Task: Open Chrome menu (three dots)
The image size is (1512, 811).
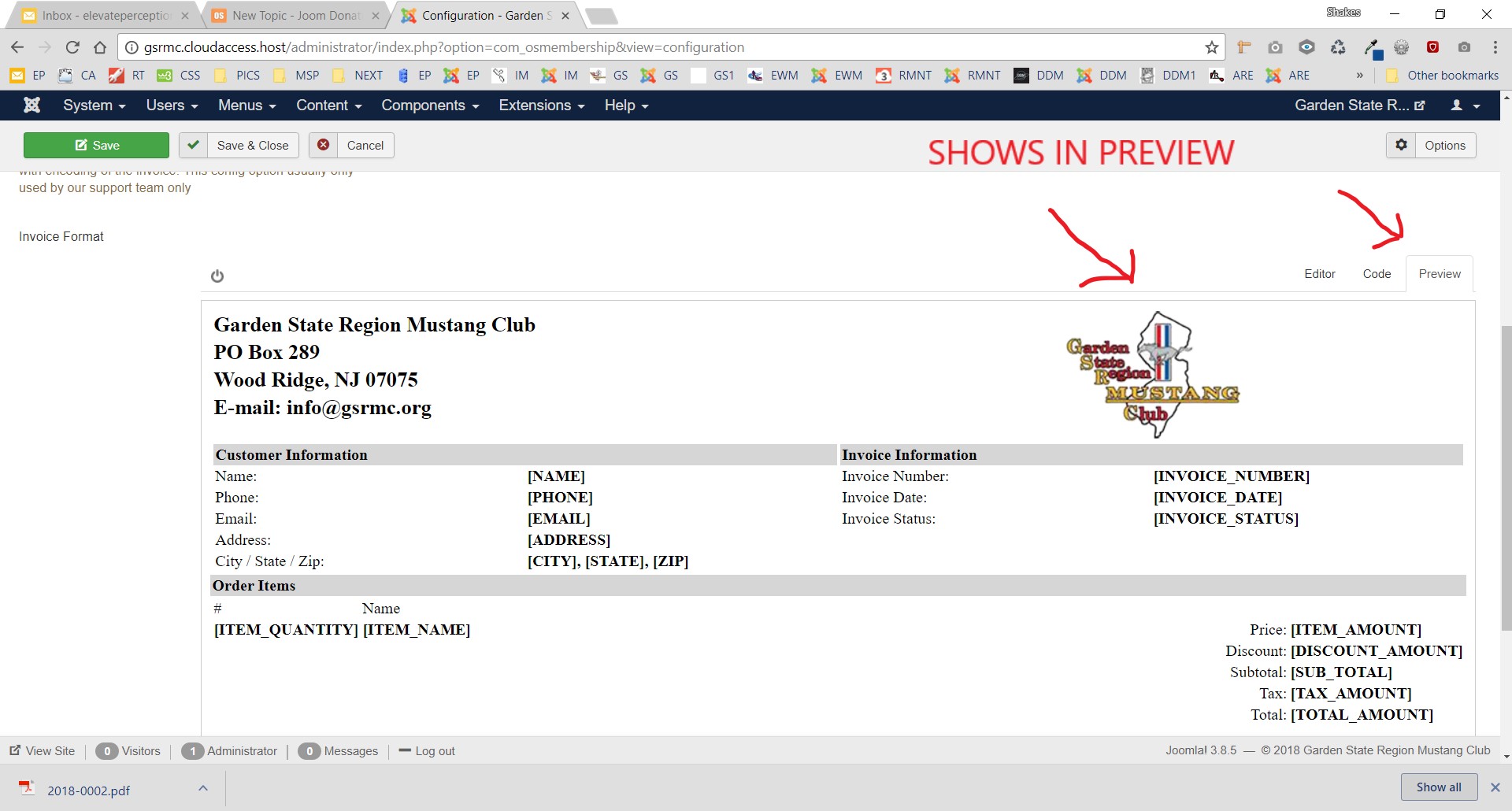Action: 1495,47
